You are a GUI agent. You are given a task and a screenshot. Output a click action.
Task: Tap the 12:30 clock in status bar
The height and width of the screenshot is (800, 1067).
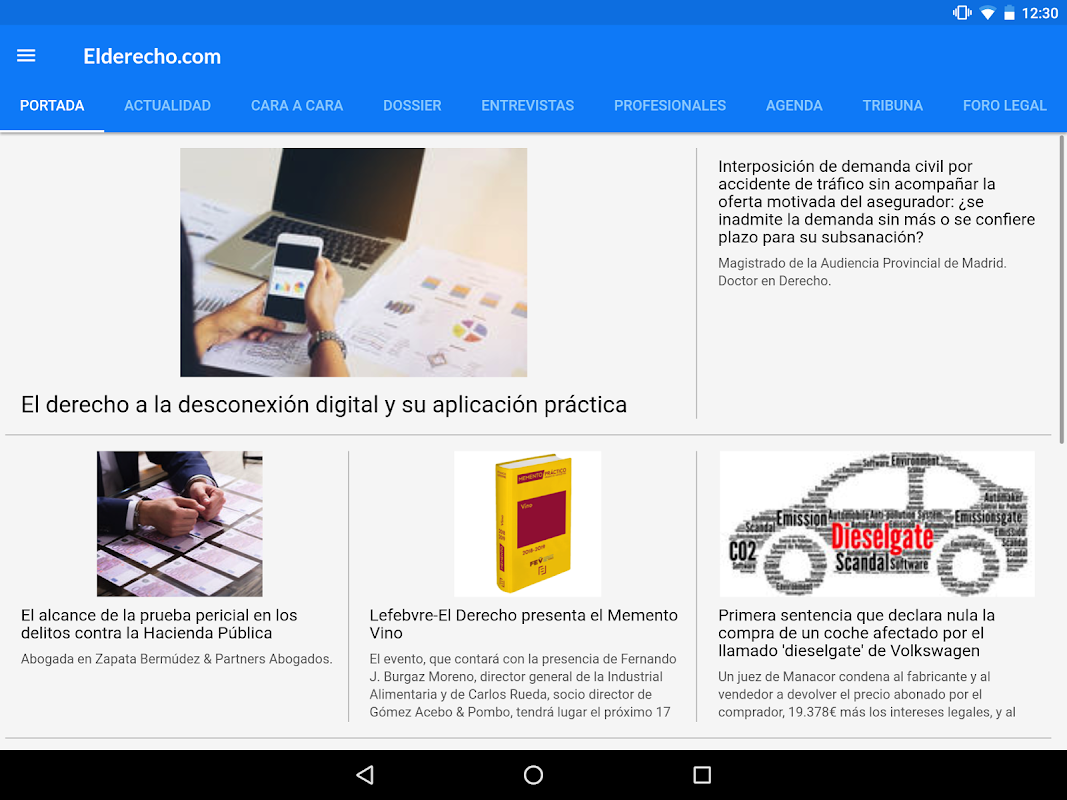1040,13
